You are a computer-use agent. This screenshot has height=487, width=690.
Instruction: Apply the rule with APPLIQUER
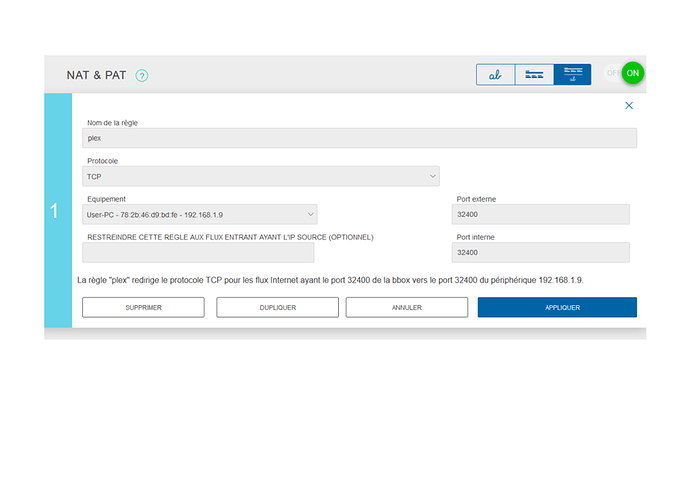(558, 308)
